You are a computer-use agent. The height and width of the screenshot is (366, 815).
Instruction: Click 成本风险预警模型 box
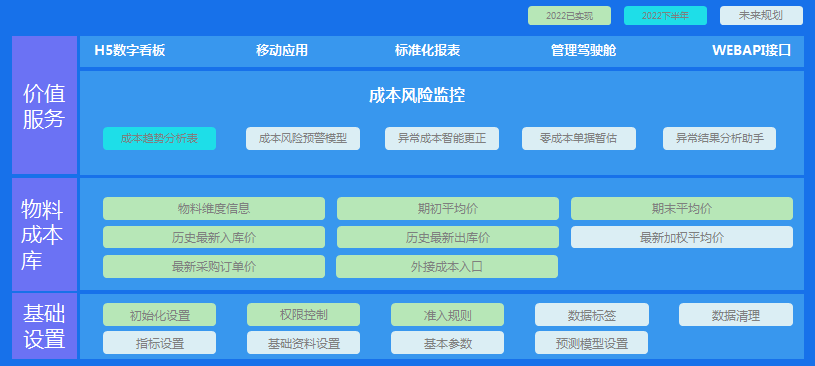(303, 139)
